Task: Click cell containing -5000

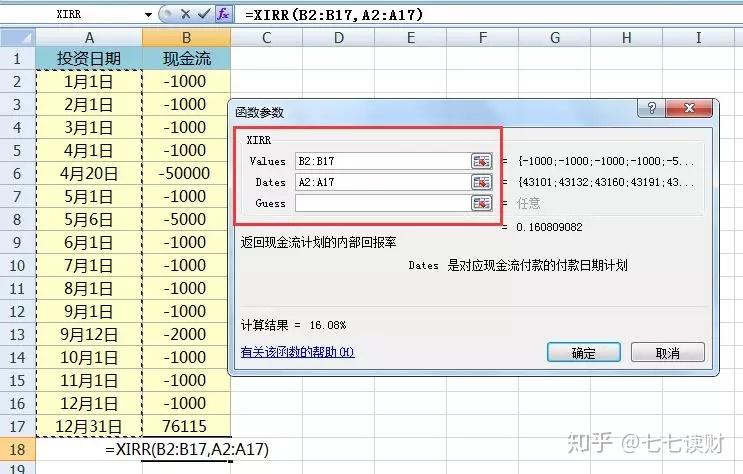Action: [x=186, y=219]
